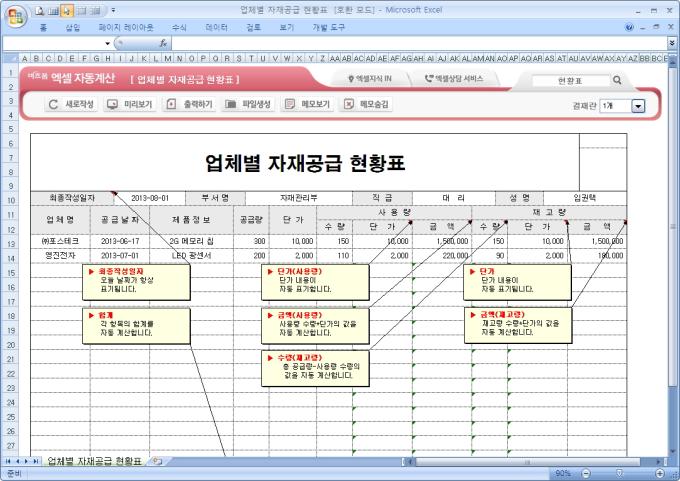Click the 엑셀상담 서비스 tab

[454, 79]
